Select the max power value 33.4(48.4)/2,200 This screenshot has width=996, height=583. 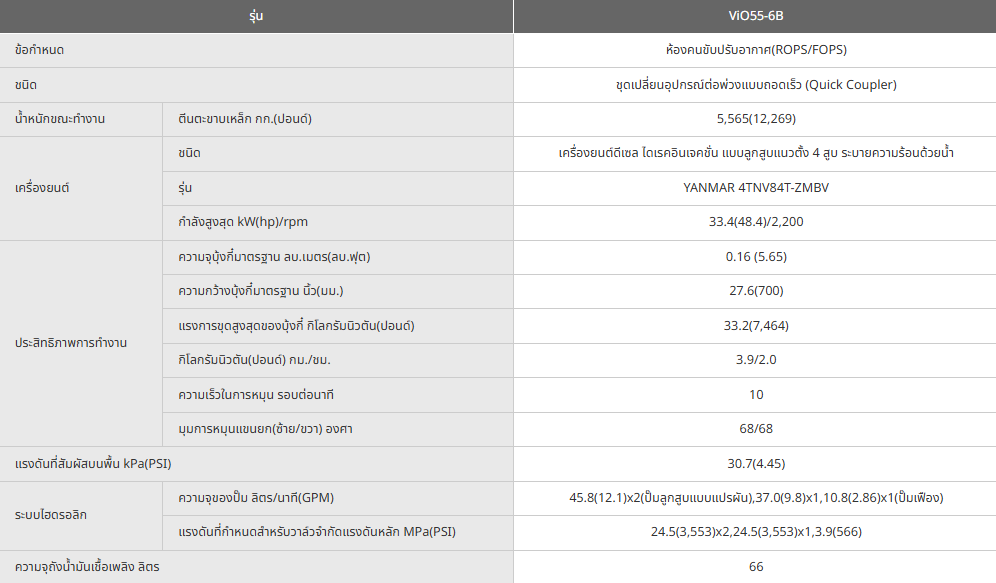pyautogui.click(x=755, y=222)
